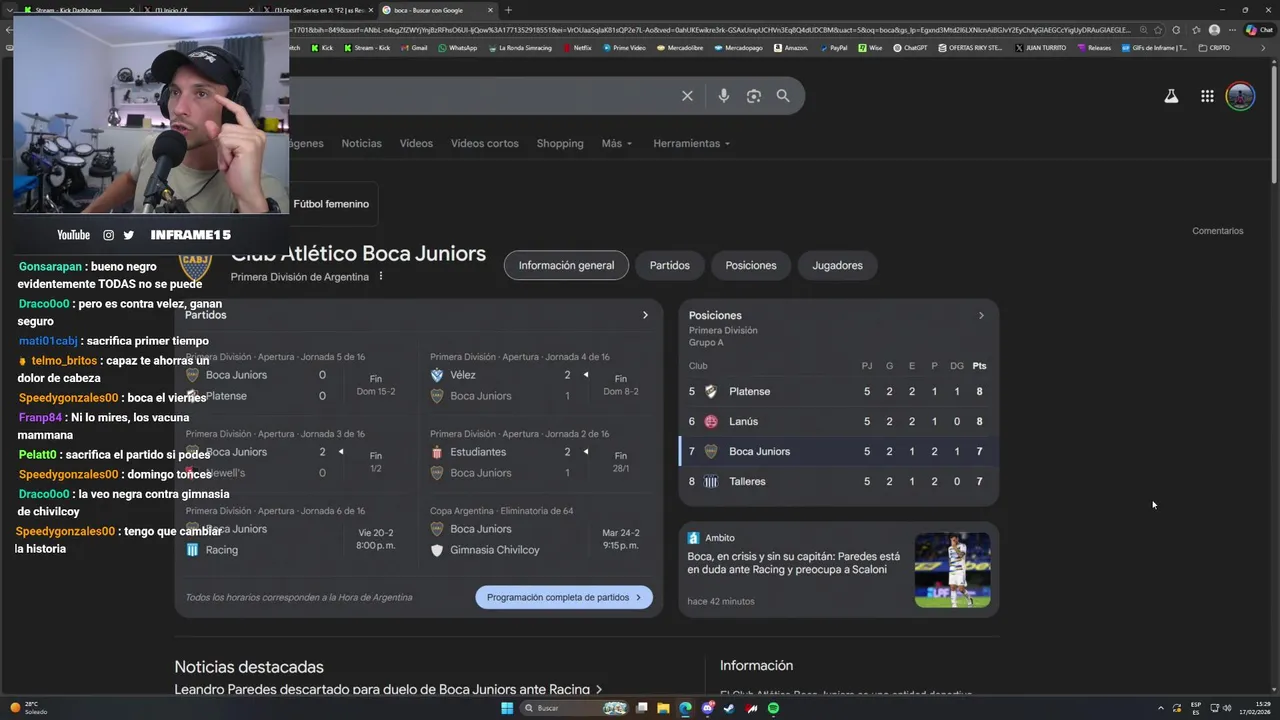Open Google Lens image search
The height and width of the screenshot is (720, 1280).
point(754,96)
